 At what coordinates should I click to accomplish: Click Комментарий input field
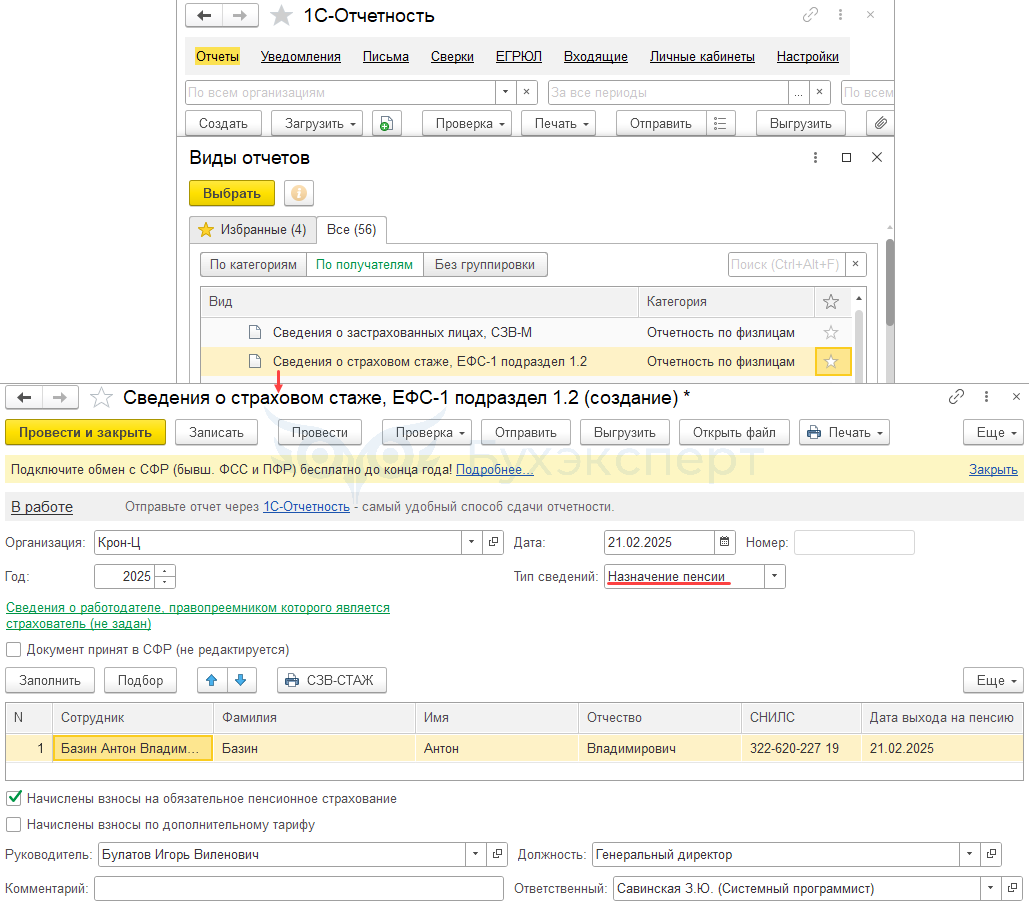pos(299,888)
